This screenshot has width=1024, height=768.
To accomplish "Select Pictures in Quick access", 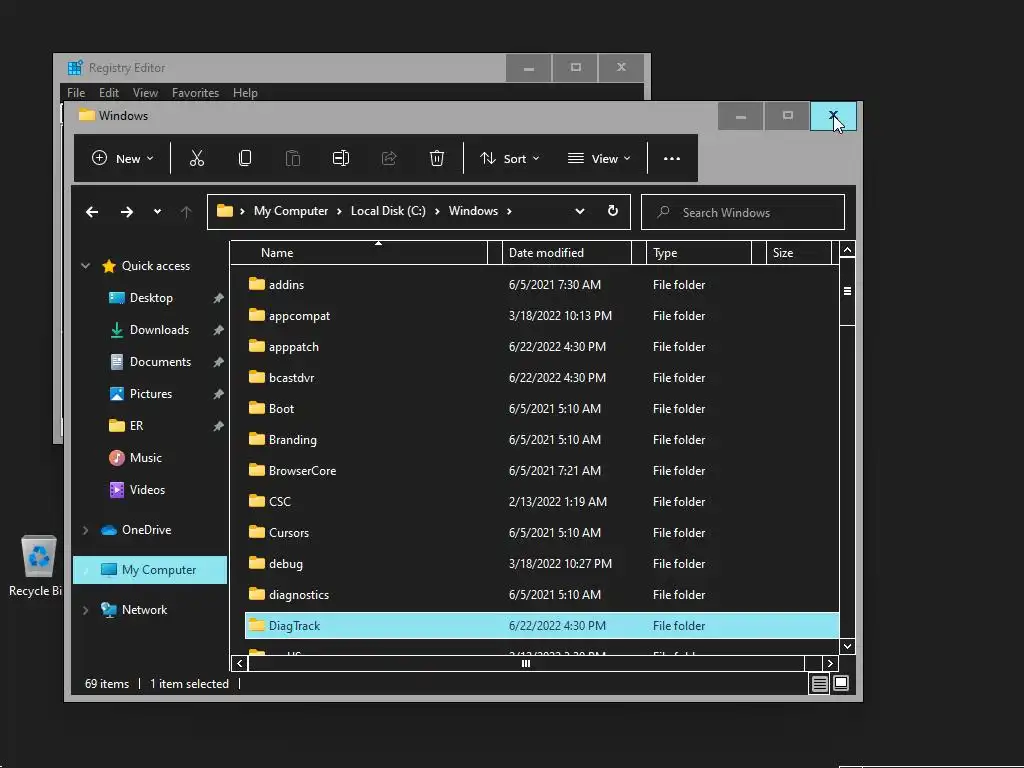I will point(150,394).
